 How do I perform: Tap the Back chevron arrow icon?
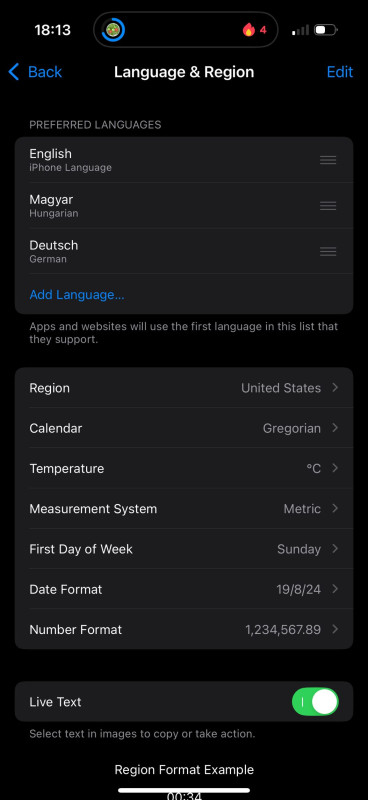(x=14, y=72)
